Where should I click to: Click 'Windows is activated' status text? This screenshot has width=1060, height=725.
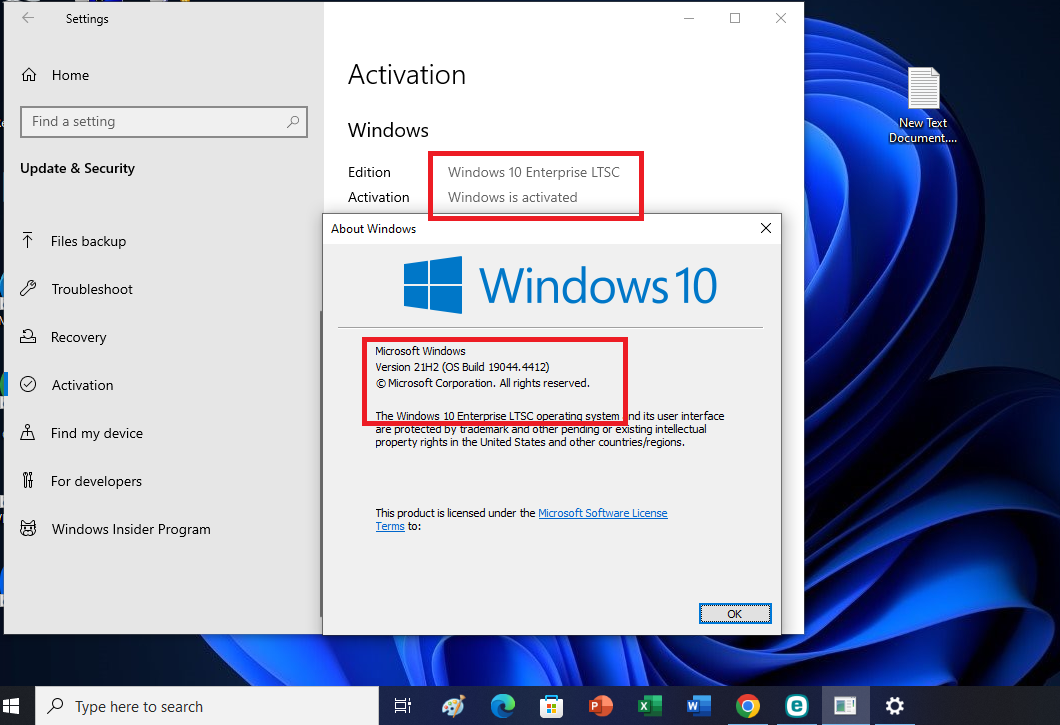coord(512,197)
